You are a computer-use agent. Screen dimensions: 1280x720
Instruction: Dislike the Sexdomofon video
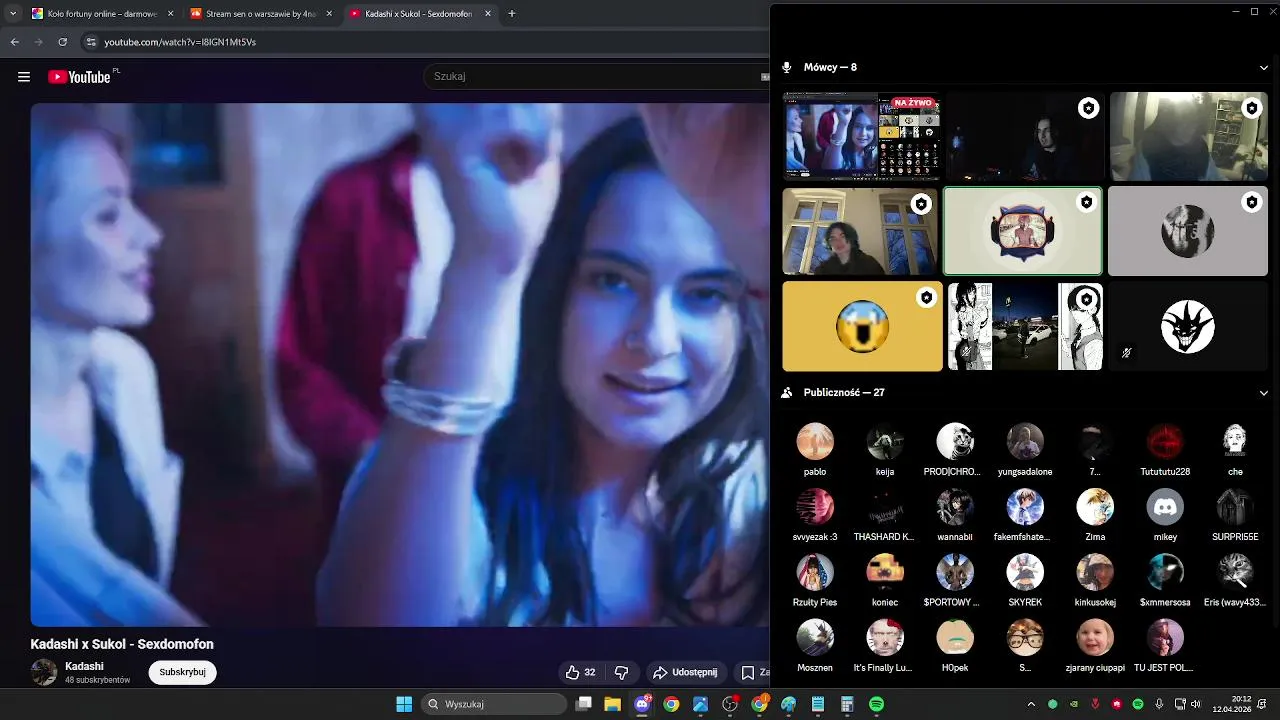click(x=621, y=673)
